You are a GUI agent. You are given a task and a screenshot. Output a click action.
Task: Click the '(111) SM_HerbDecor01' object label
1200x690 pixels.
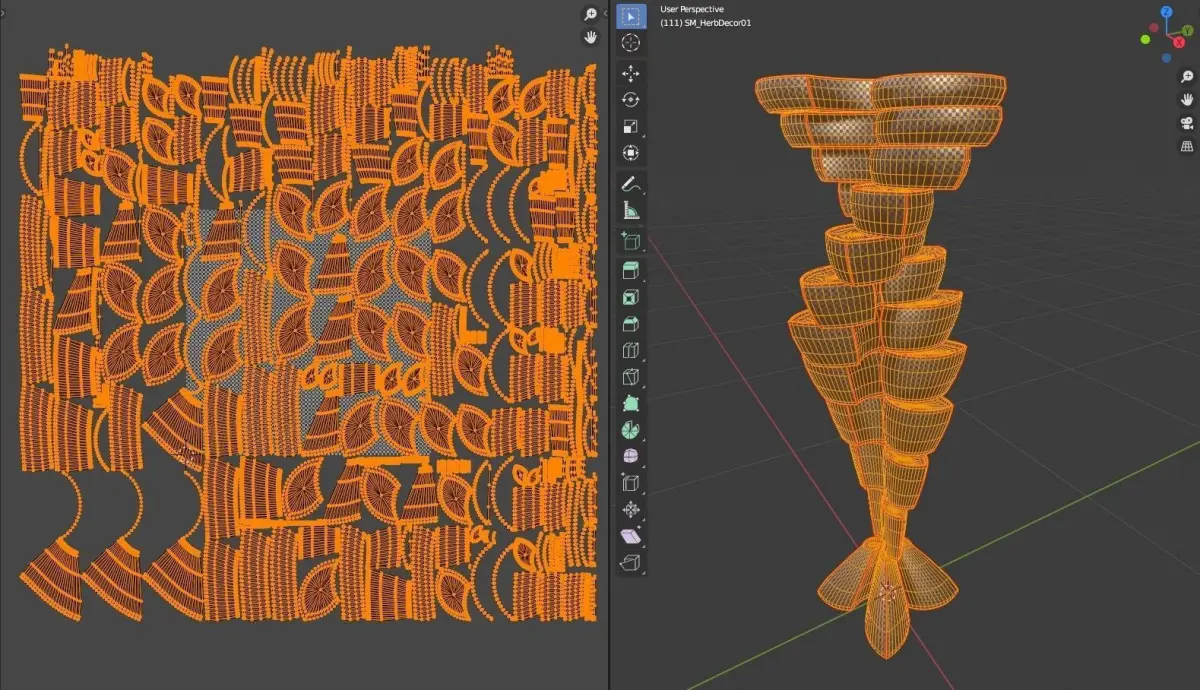(705, 22)
